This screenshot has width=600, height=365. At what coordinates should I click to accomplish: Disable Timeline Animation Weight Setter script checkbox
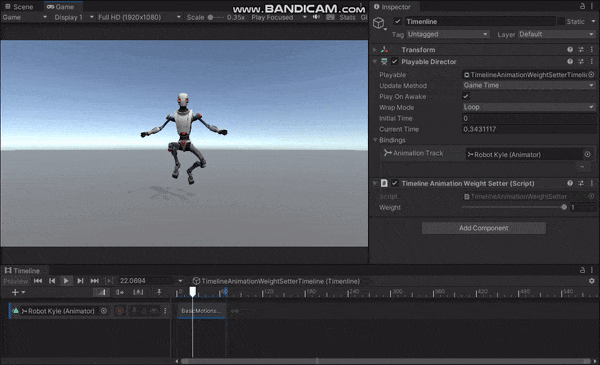coord(395,183)
